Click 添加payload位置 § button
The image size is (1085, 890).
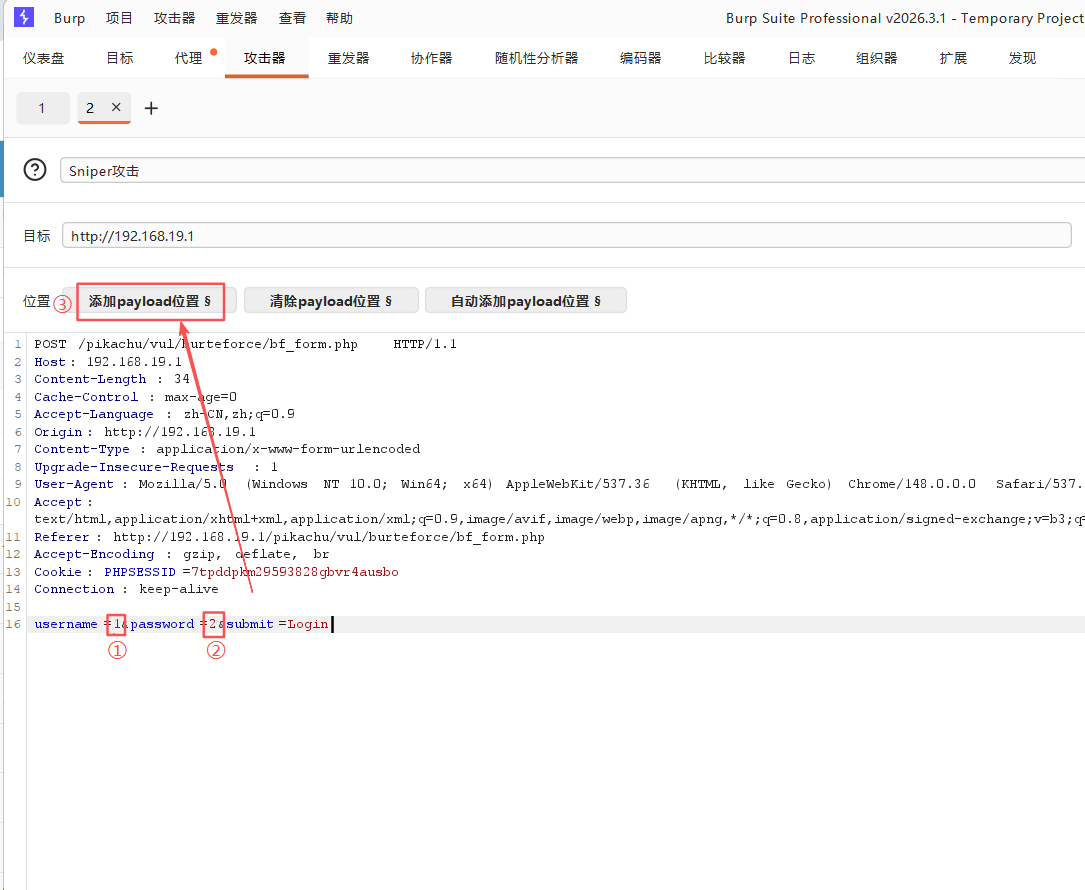coord(149,301)
